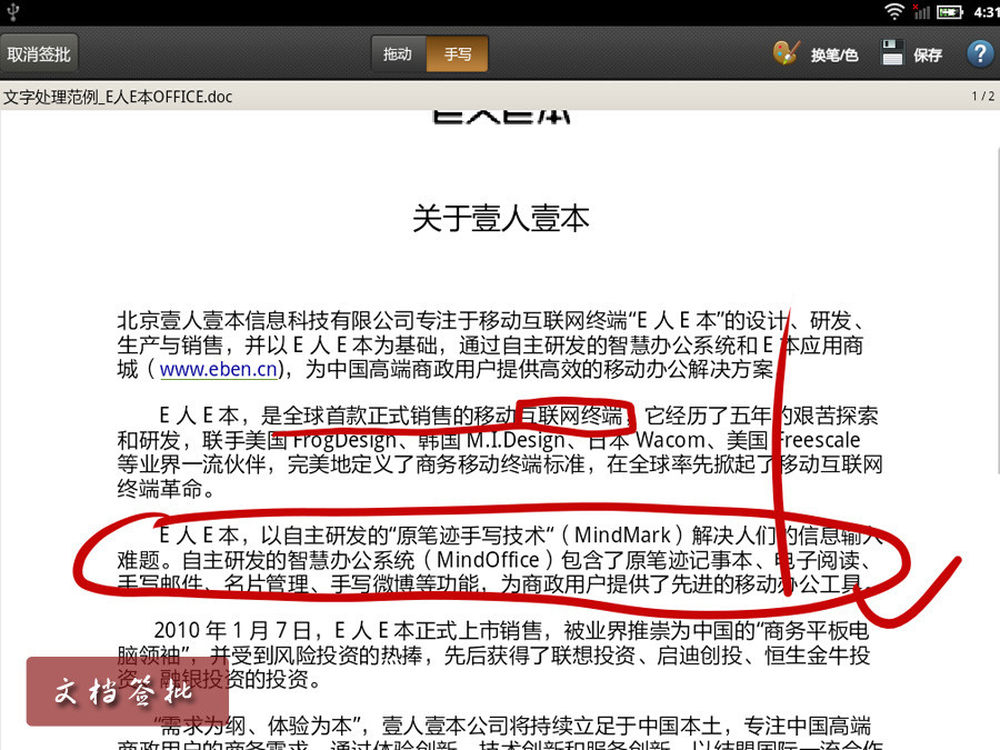This screenshot has width=1000, height=750.
Task: Tap the USB connection icon in status bar
Action: (13, 11)
